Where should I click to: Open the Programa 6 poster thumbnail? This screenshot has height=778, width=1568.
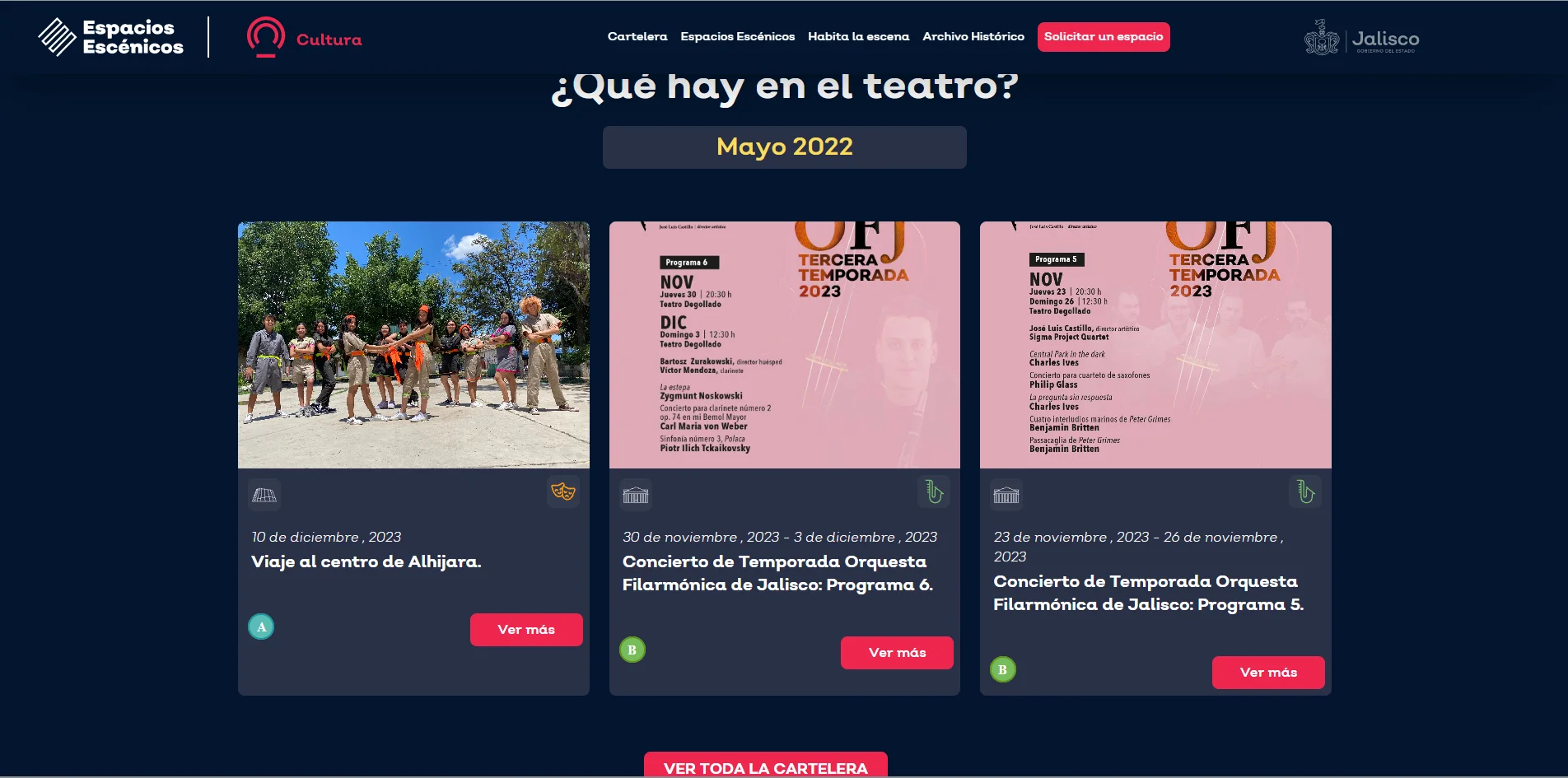click(x=785, y=345)
